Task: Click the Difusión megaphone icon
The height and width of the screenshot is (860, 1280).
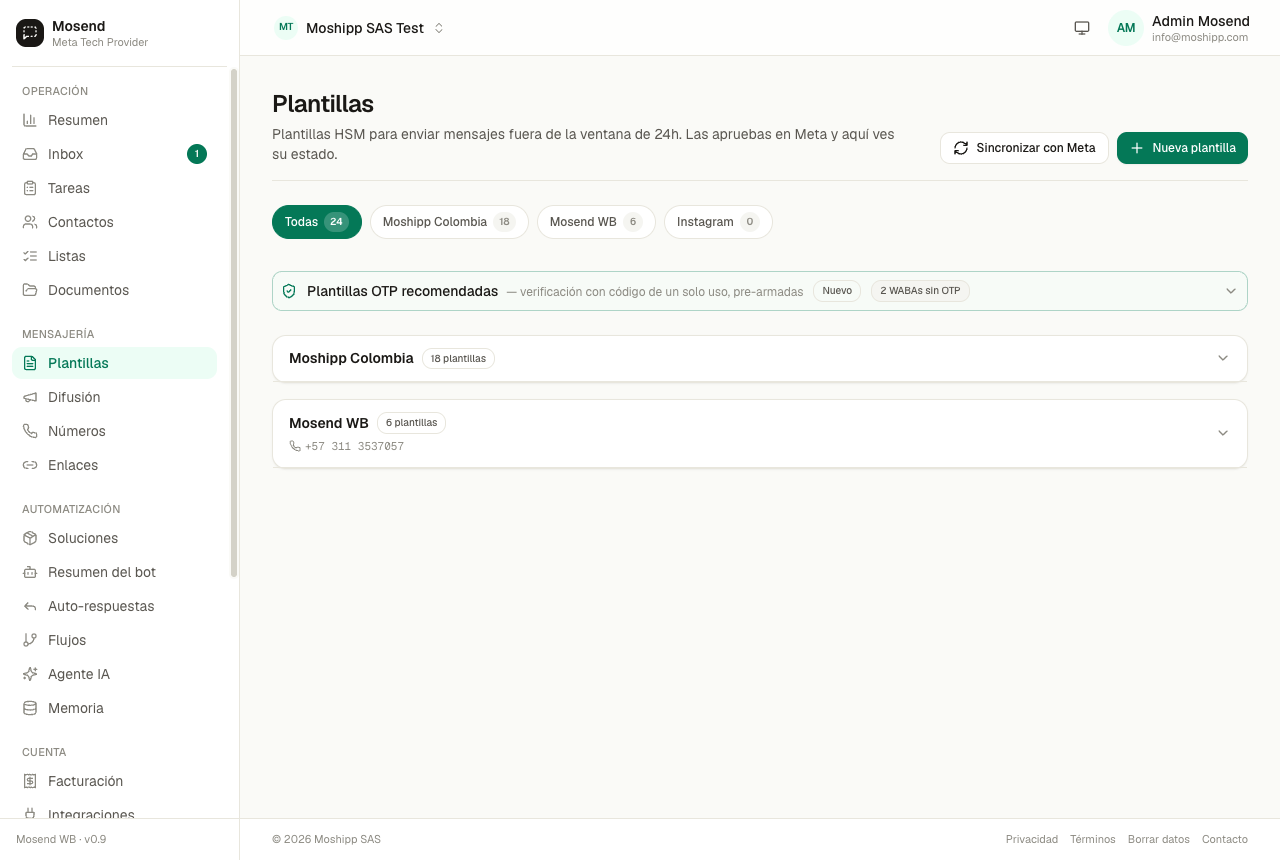Action: (30, 397)
